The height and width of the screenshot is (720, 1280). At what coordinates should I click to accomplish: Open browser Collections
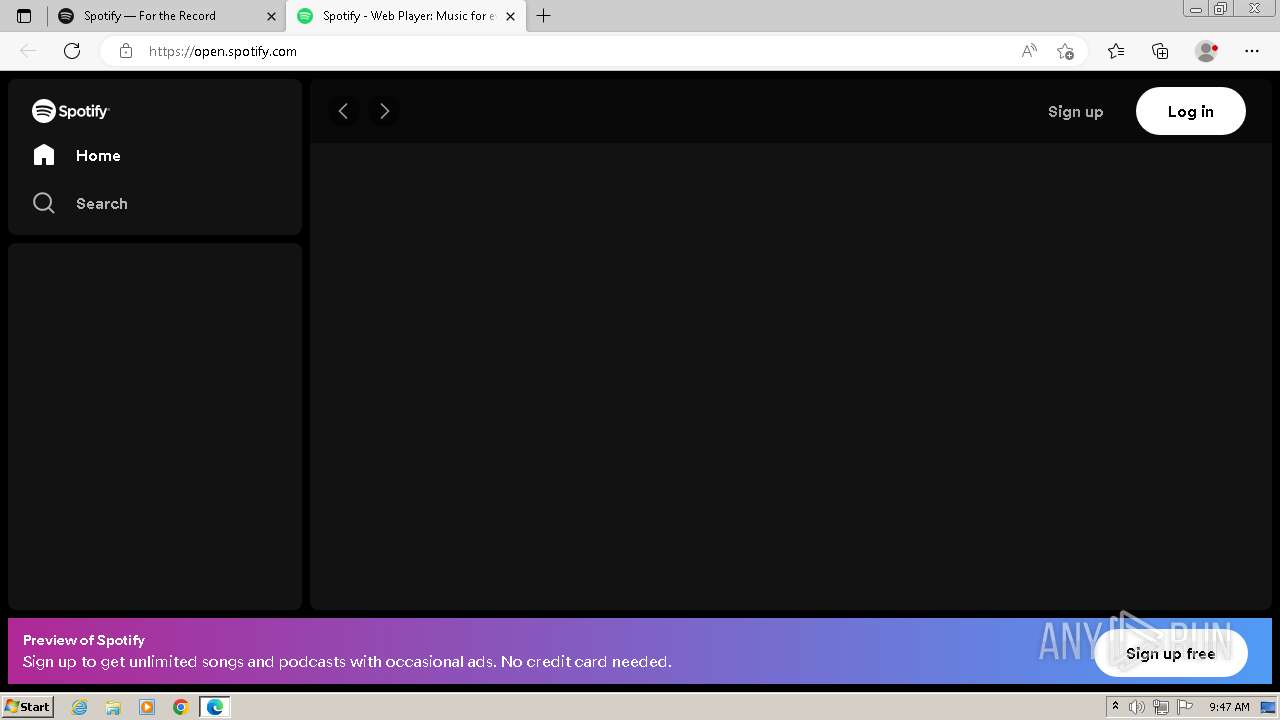[x=1160, y=51]
